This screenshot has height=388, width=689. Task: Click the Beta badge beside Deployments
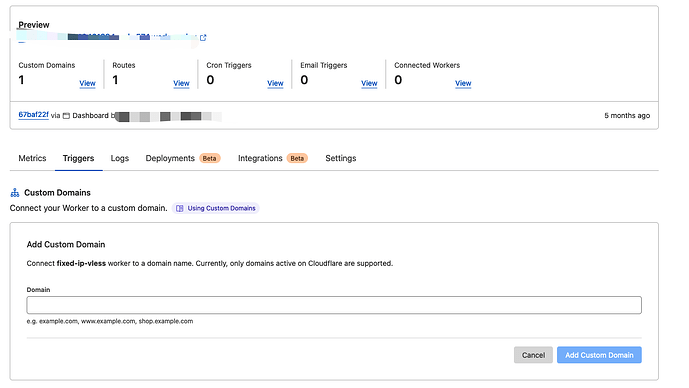tap(210, 158)
